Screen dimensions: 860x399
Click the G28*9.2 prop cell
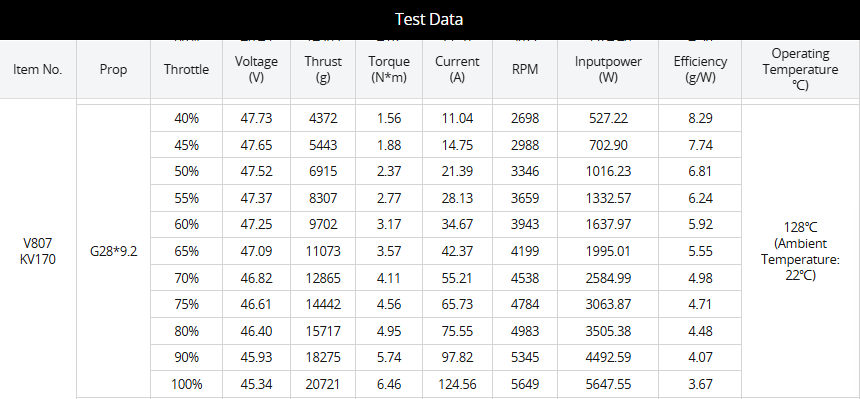tap(114, 251)
